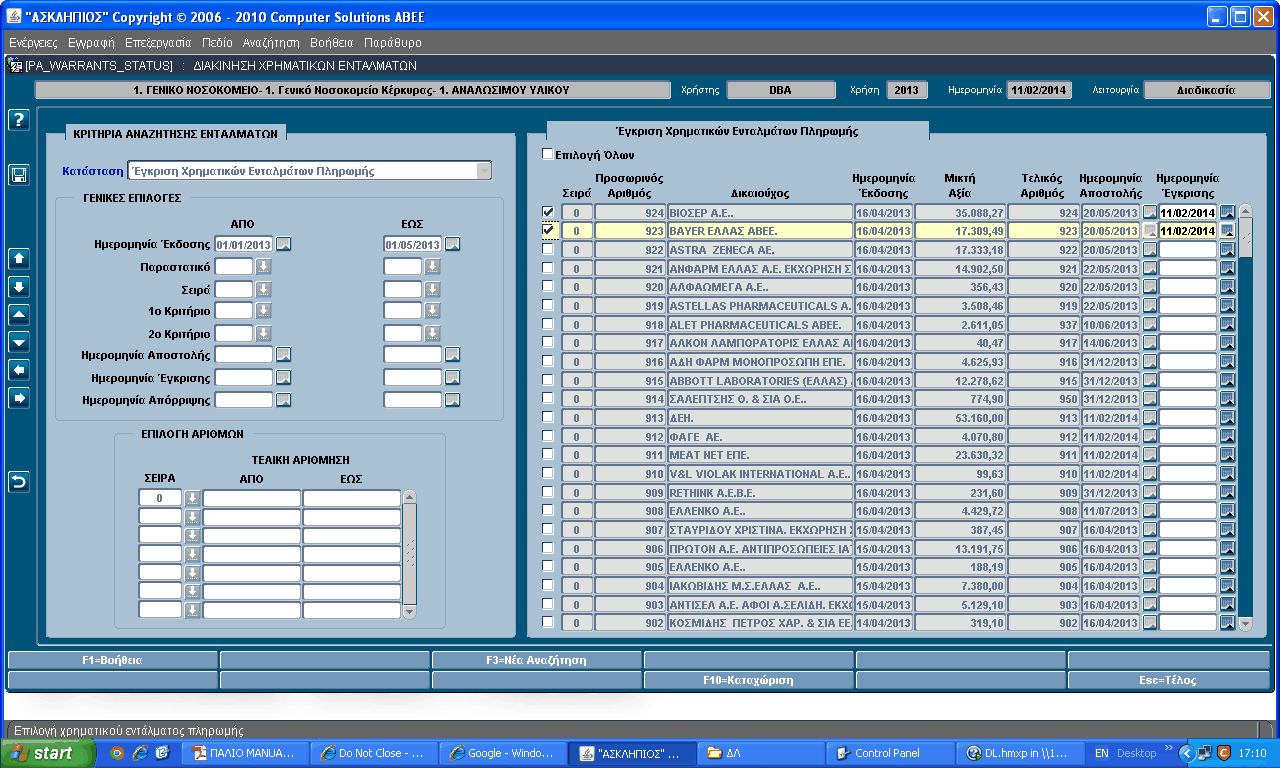This screenshot has height=768, width=1280.
Task: Click Chrome icon in quick launch
Action: [x=117, y=753]
